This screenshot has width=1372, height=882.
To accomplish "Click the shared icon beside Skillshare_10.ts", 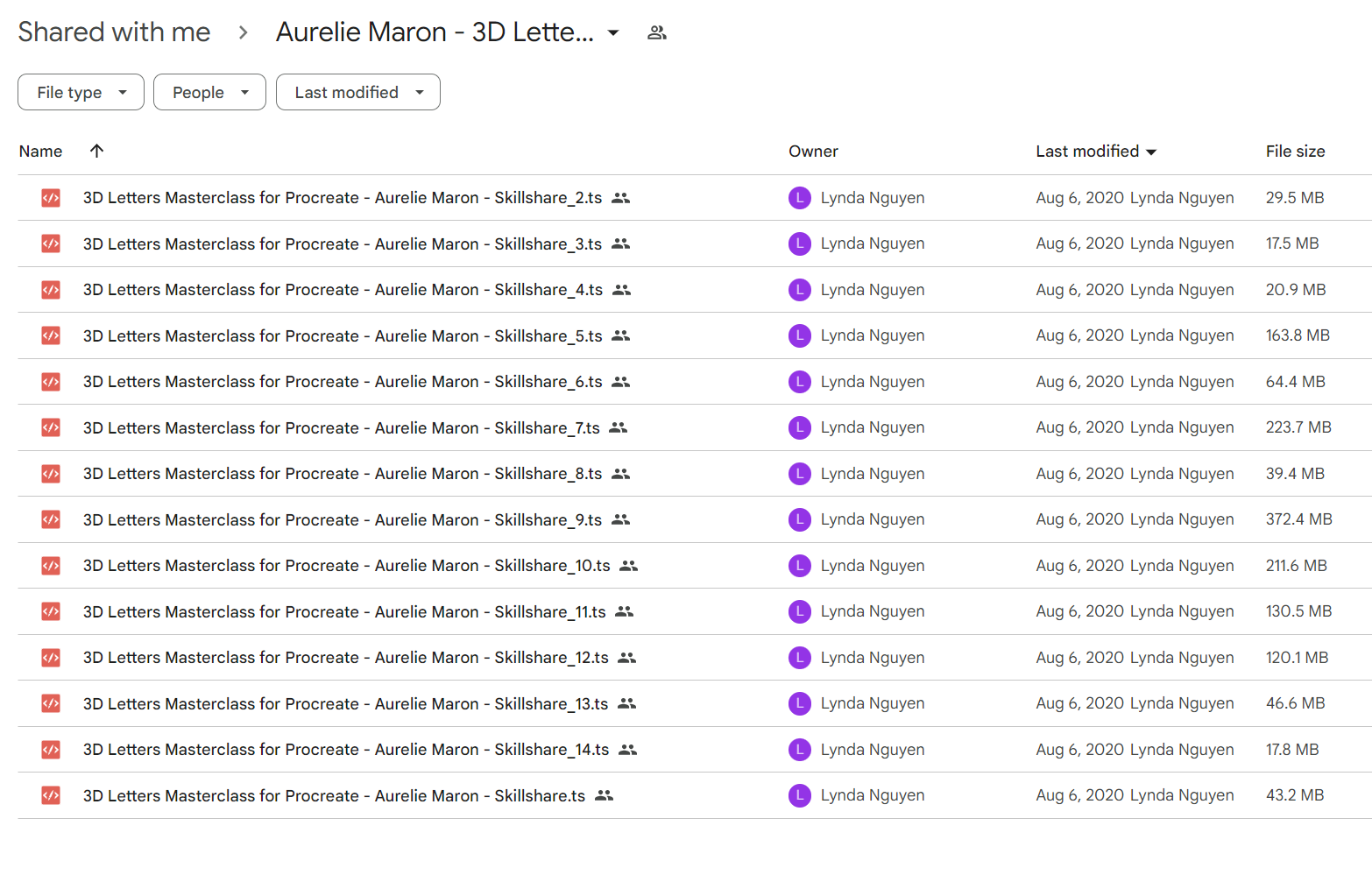I will coord(629,566).
